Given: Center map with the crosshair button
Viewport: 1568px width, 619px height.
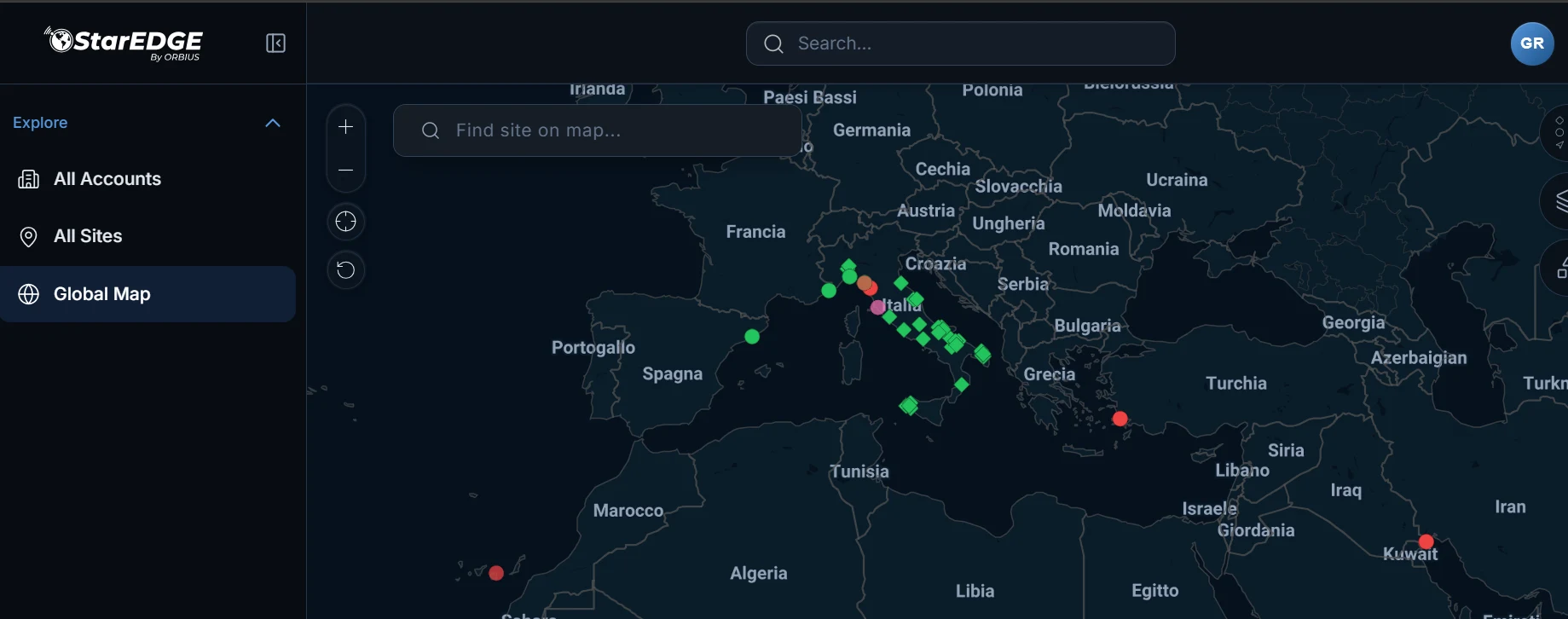Looking at the screenshot, I should (345, 222).
